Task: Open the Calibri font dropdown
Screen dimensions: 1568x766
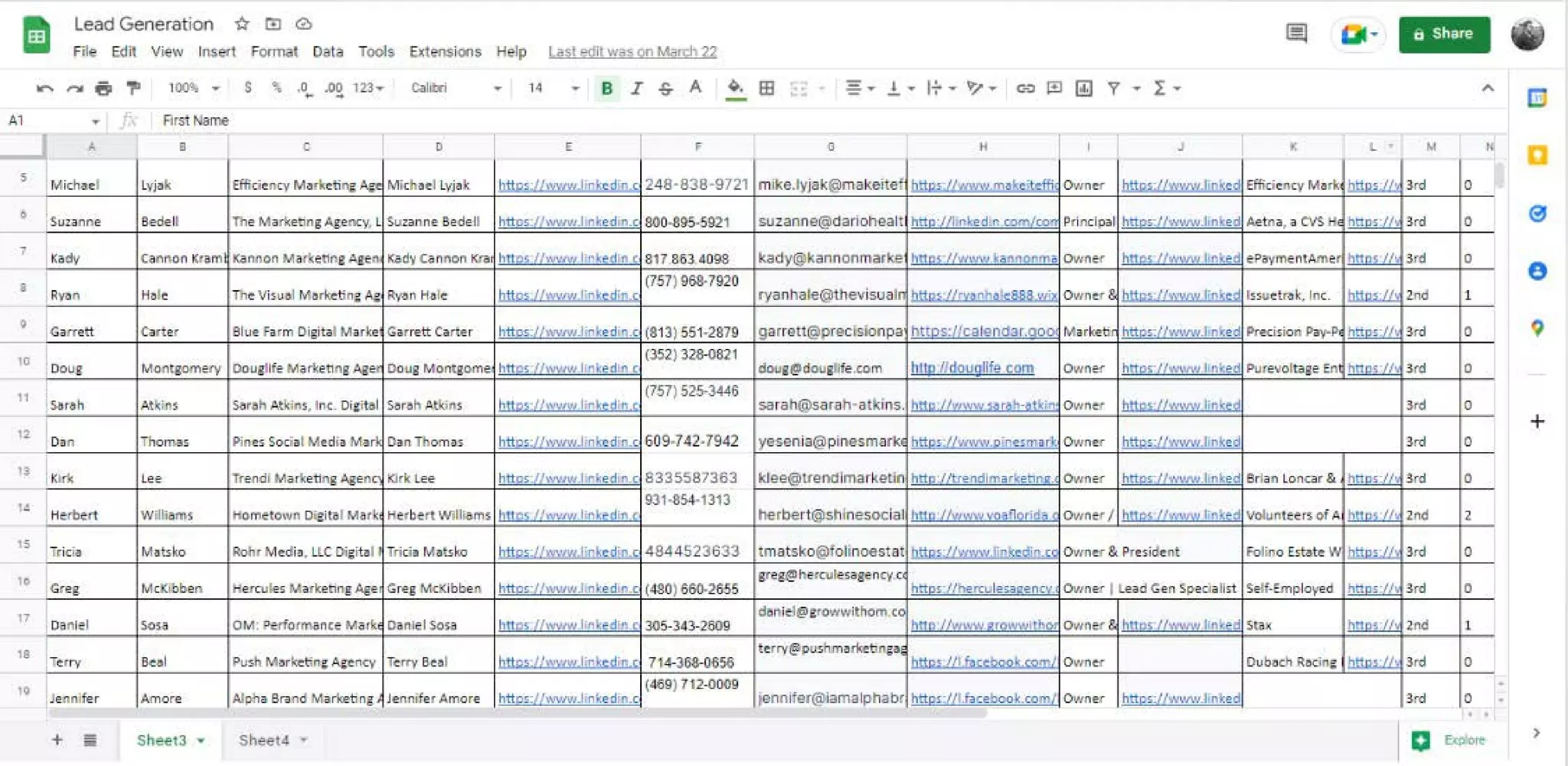Action: point(456,89)
